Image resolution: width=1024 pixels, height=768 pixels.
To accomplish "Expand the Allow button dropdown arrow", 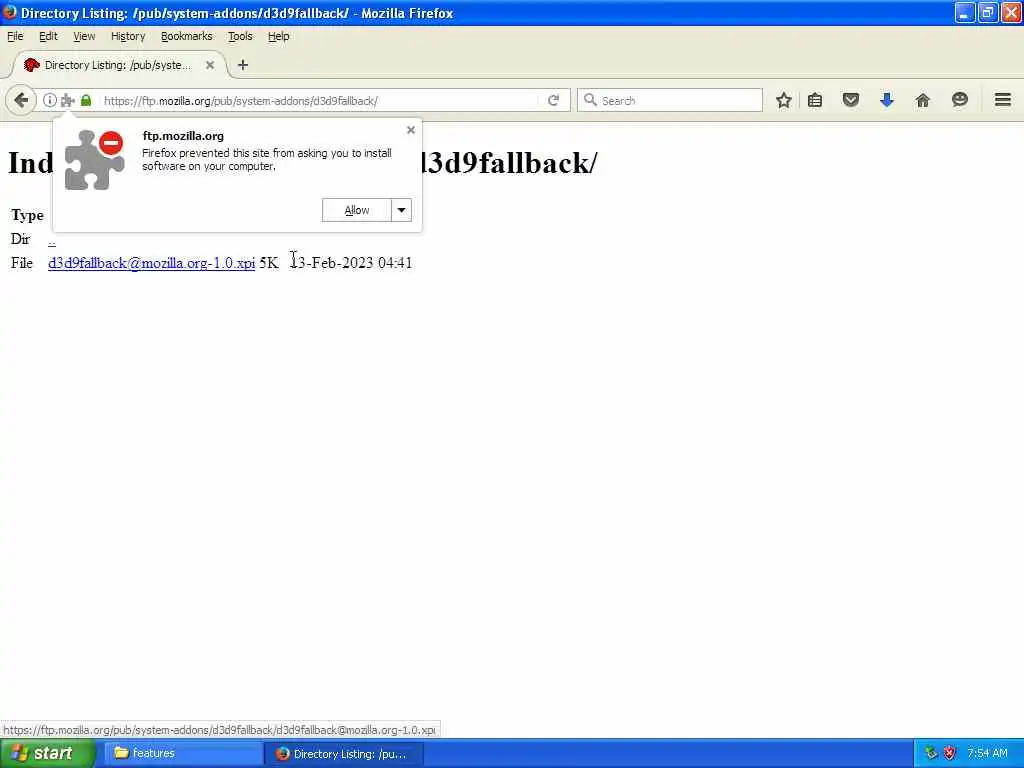I will (402, 210).
